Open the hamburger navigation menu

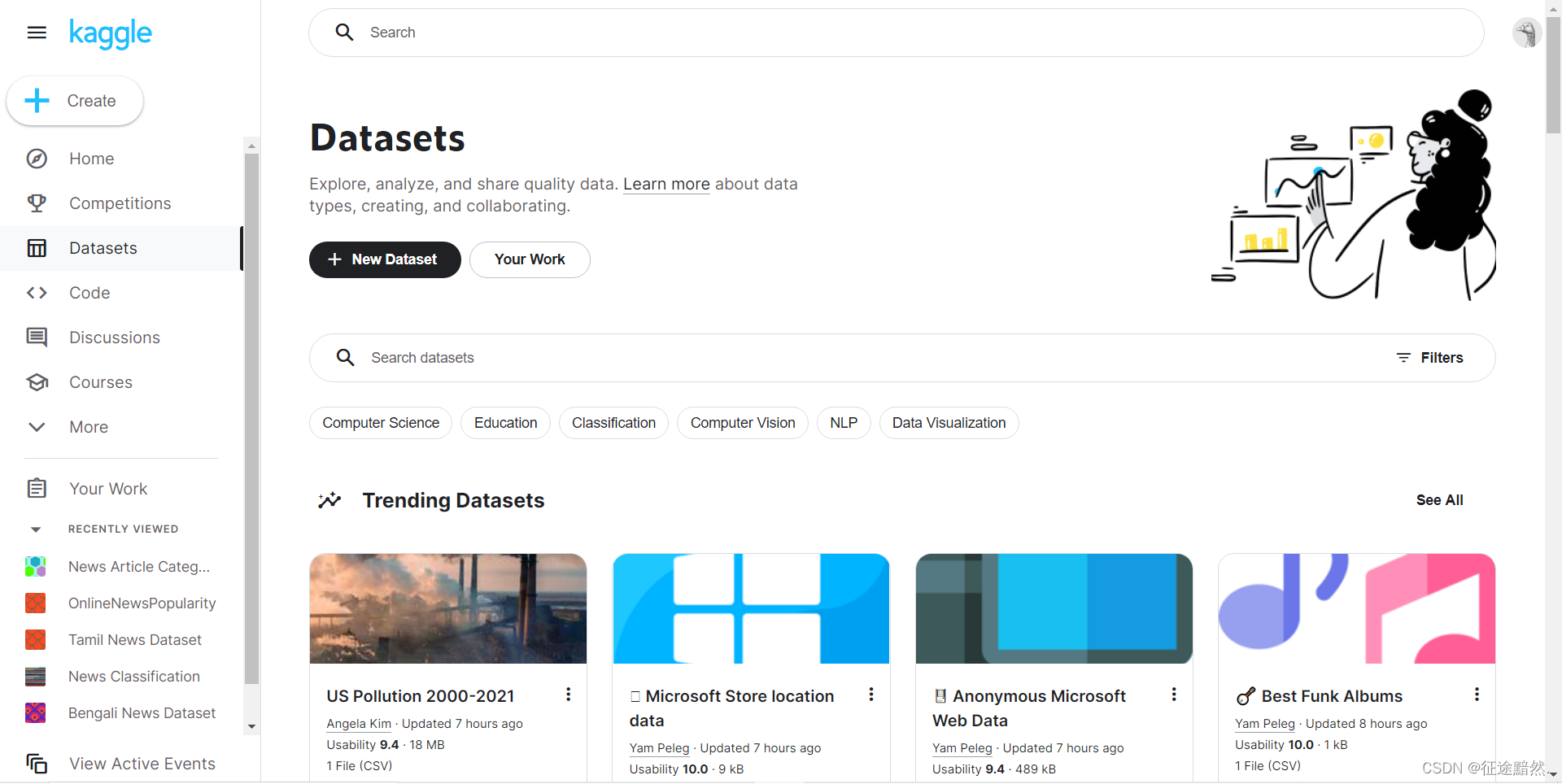pyautogui.click(x=37, y=33)
